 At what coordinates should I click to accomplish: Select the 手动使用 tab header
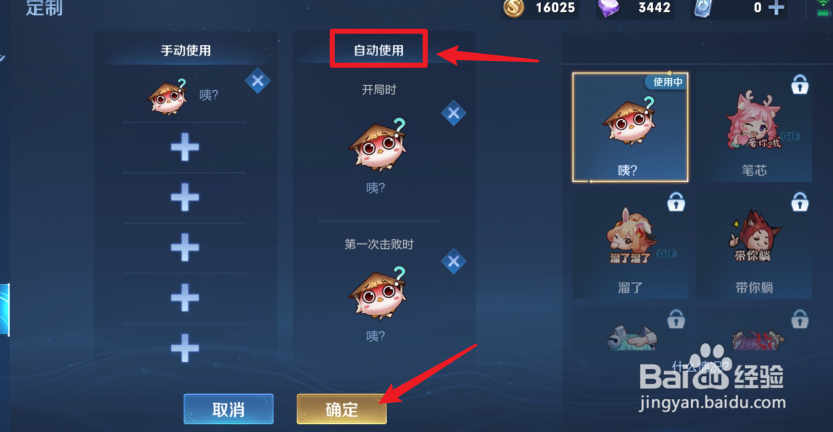(x=186, y=50)
